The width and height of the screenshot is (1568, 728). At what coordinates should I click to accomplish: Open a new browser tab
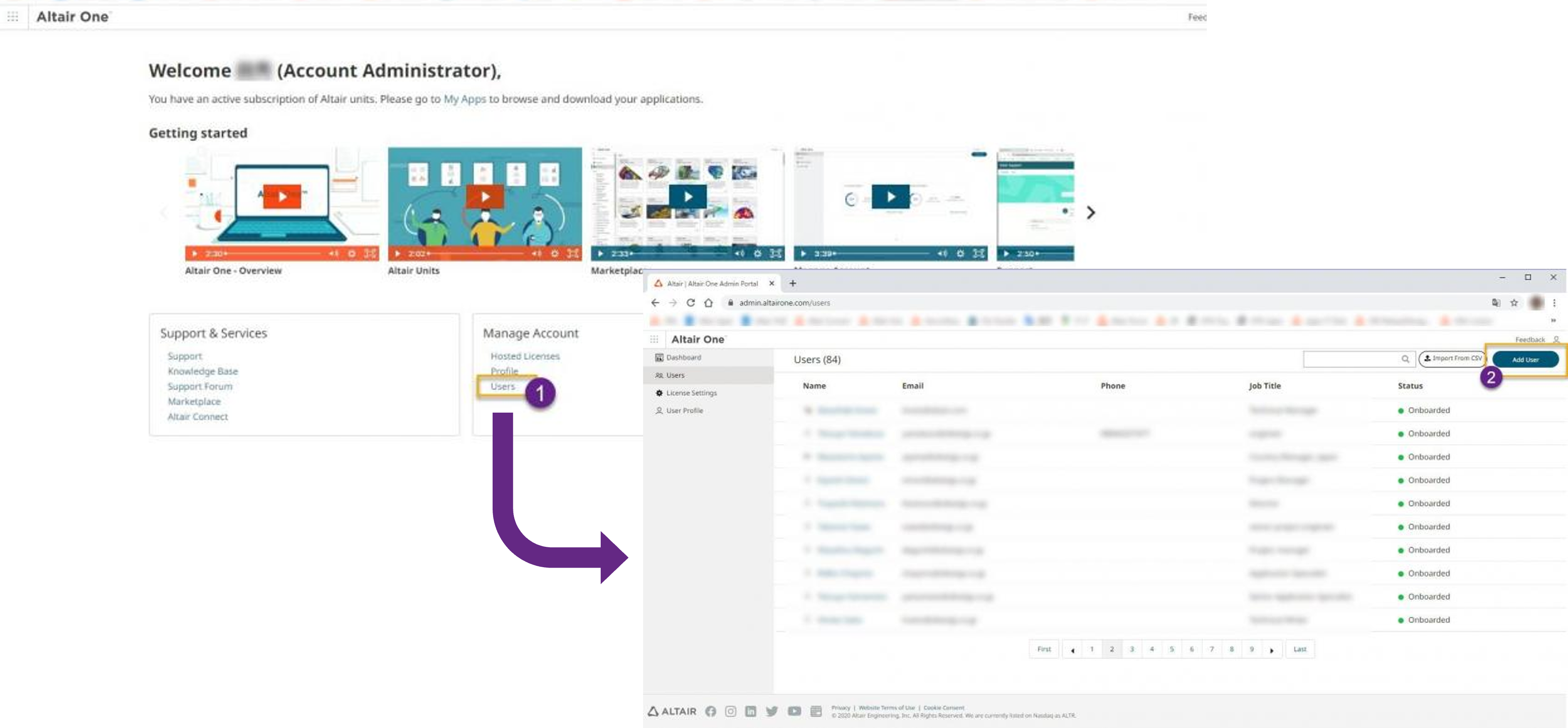point(792,283)
